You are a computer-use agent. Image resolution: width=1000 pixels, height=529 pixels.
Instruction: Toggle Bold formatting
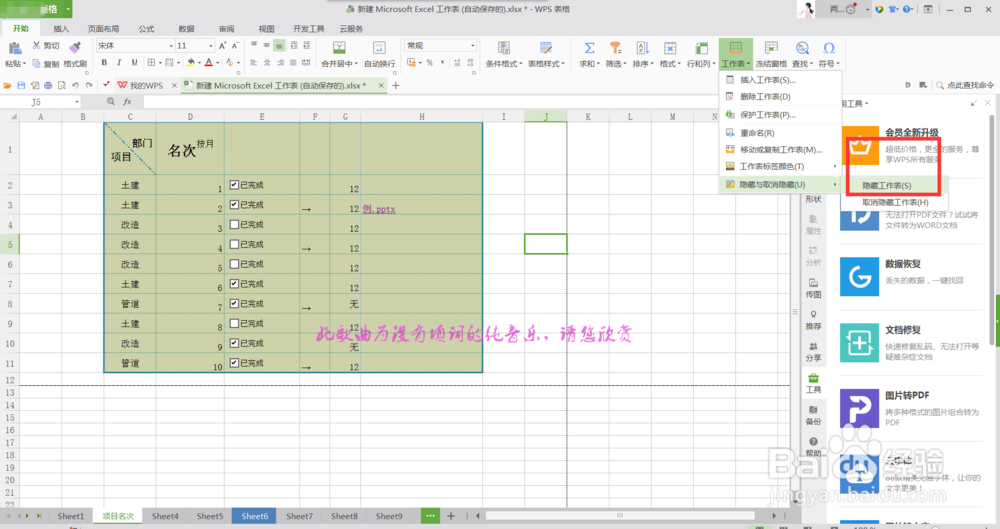pyautogui.click(x=104, y=63)
